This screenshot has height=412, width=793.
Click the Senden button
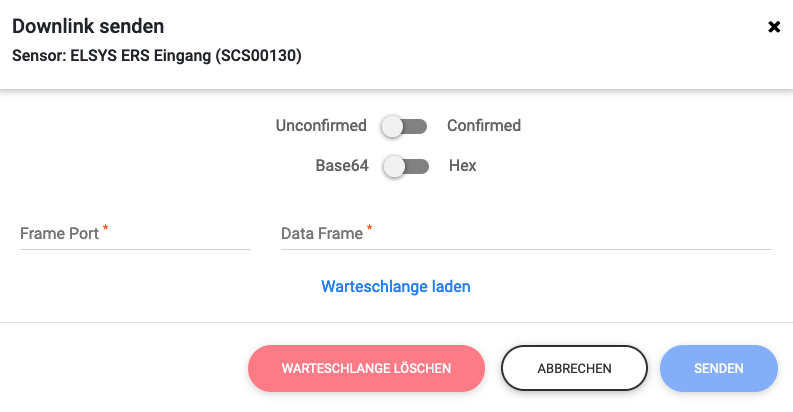718,368
